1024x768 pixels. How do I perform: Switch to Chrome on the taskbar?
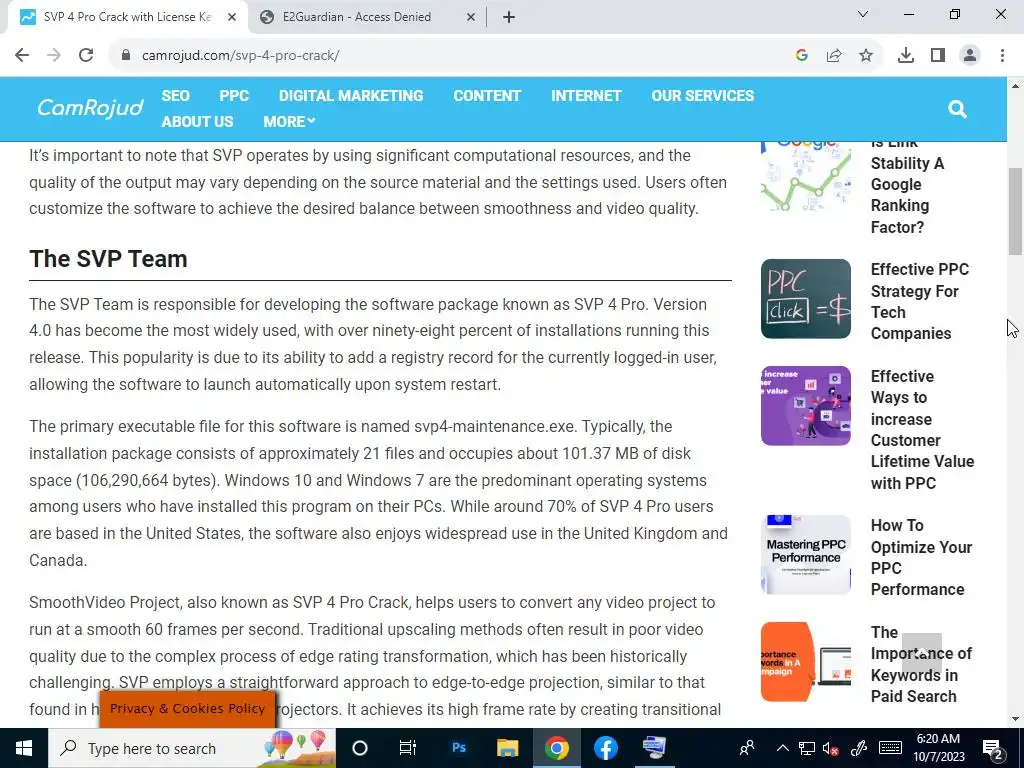(556, 748)
